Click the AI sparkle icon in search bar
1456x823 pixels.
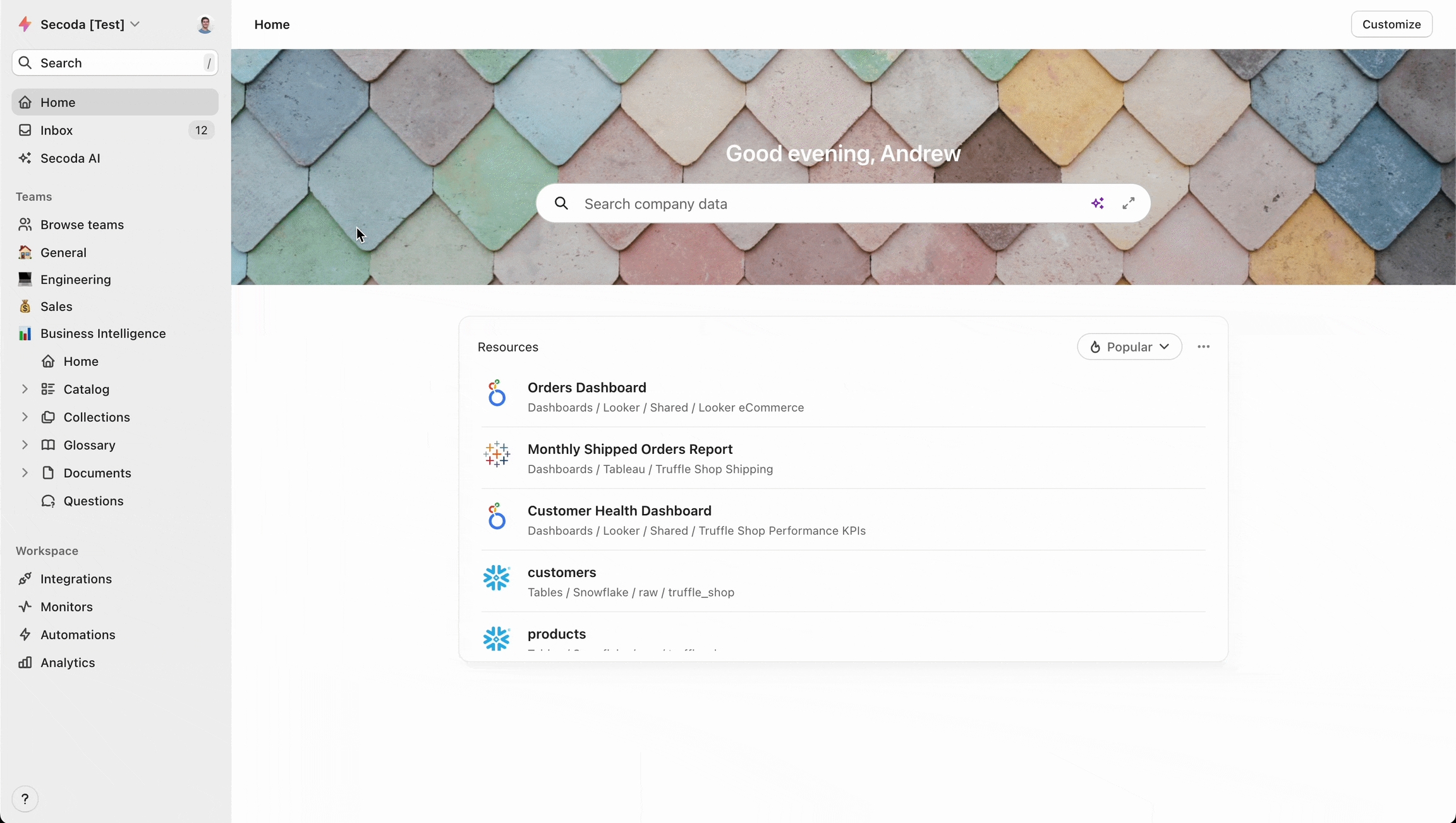point(1097,204)
